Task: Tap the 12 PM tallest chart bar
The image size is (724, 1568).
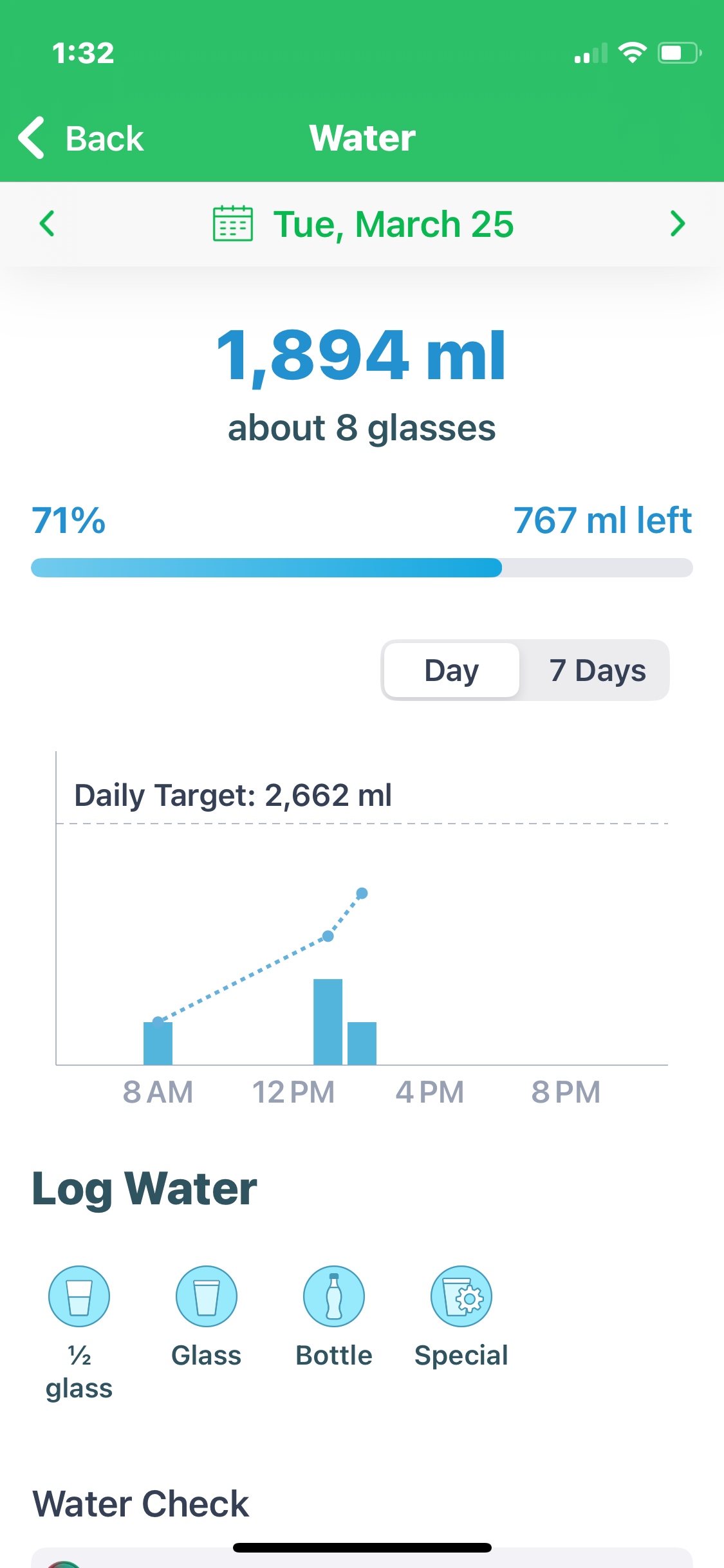Action: [328, 1022]
